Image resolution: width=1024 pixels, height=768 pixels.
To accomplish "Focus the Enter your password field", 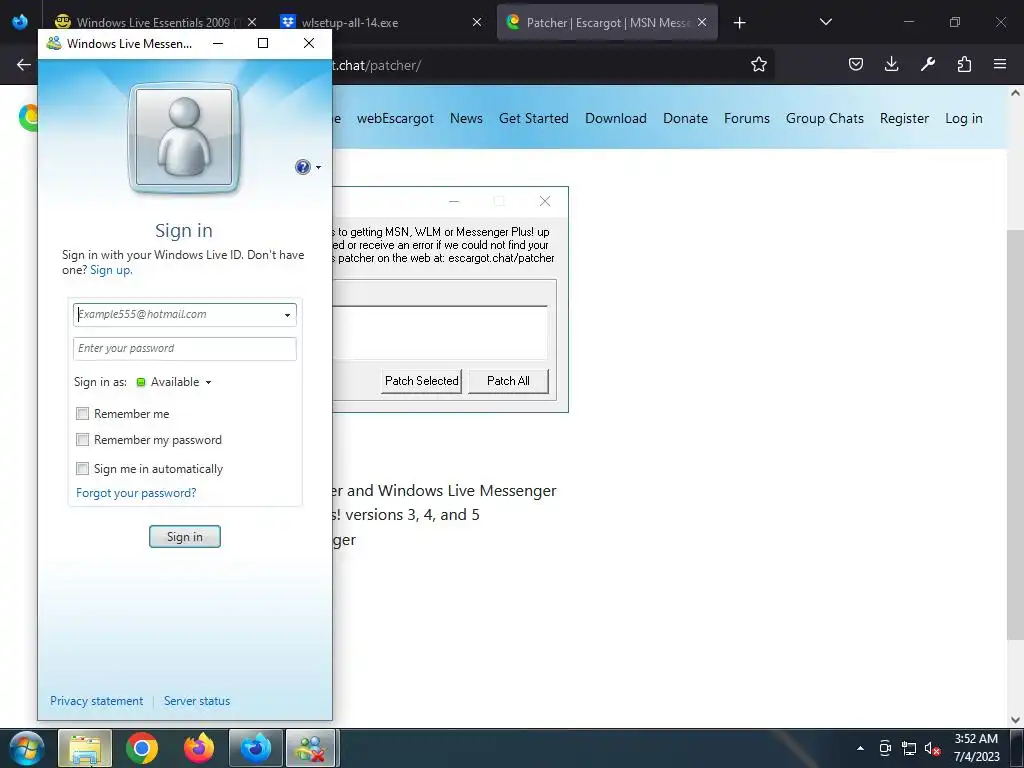I will click(185, 349).
